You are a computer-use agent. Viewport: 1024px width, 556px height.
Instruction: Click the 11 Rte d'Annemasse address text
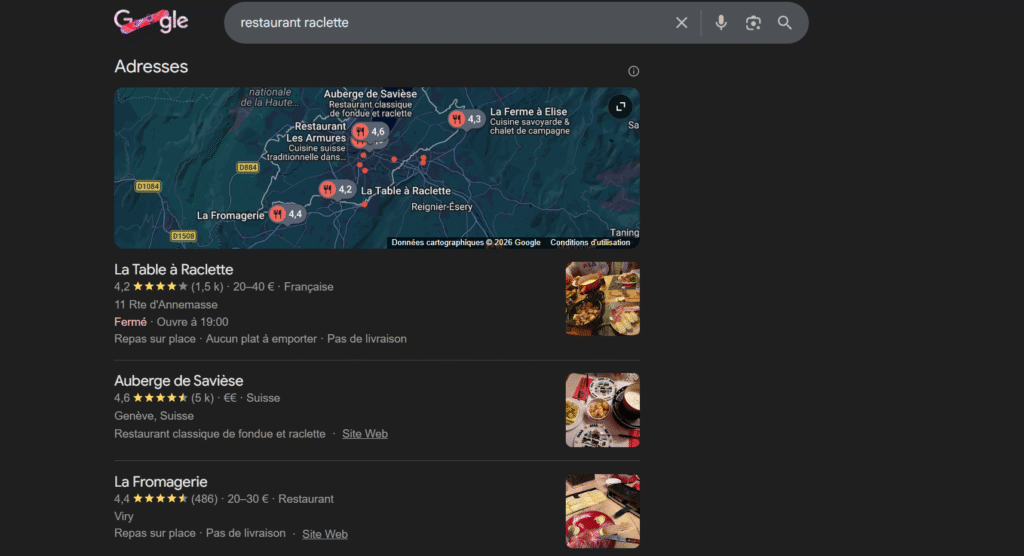166,304
